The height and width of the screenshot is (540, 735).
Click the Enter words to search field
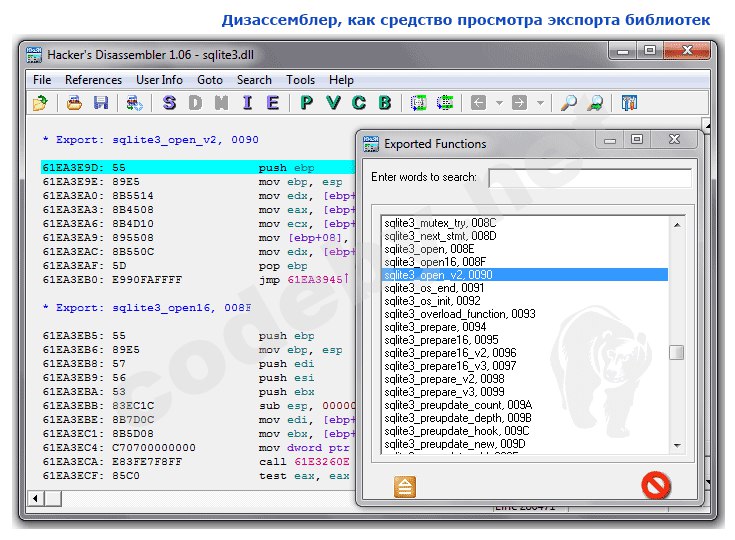pos(590,178)
